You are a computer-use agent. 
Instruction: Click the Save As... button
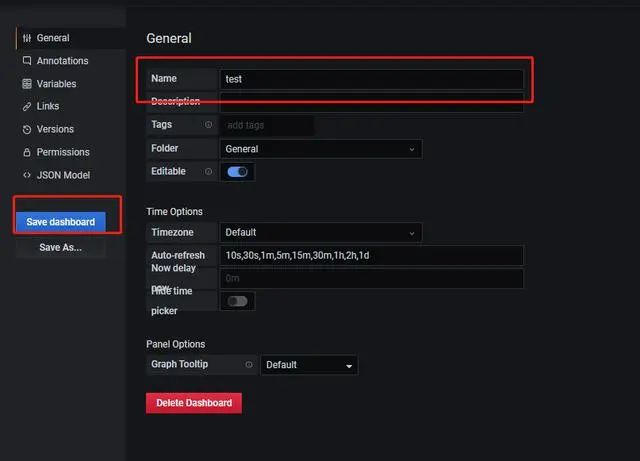tap(60, 247)
